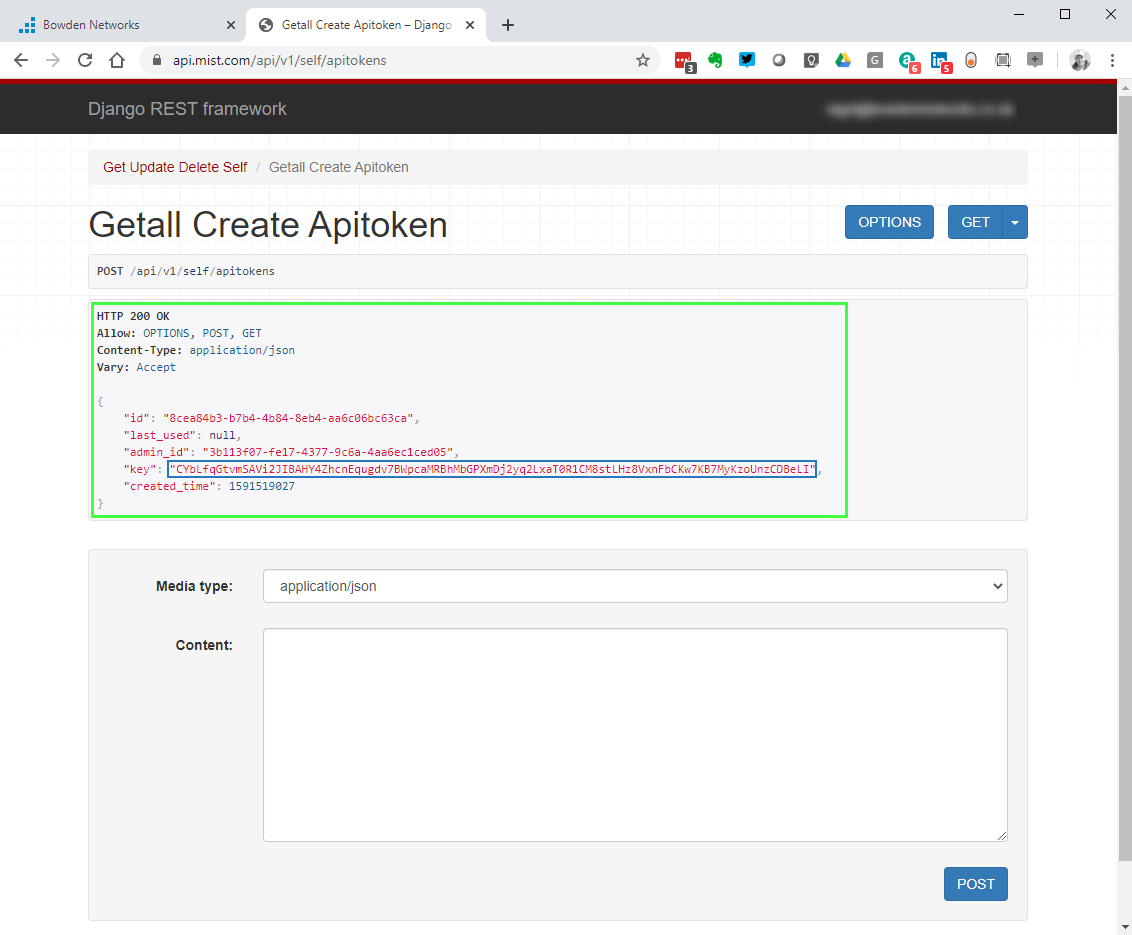
Task: Click the address bar URL
Action: click(x=279, y=61)
